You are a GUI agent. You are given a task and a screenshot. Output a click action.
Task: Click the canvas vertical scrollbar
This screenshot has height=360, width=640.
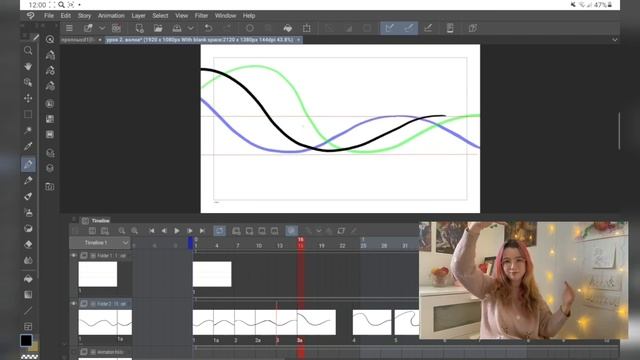(x=619, y=131)
